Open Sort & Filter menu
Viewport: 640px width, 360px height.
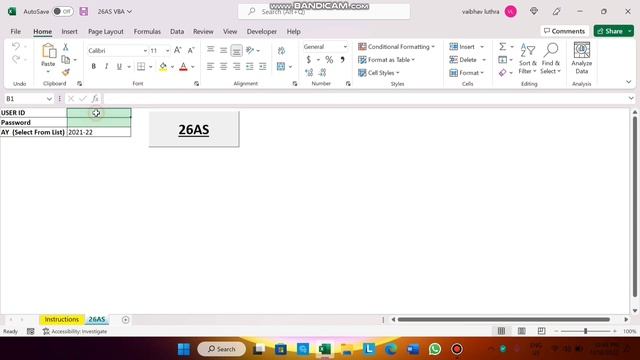(528, 59)
